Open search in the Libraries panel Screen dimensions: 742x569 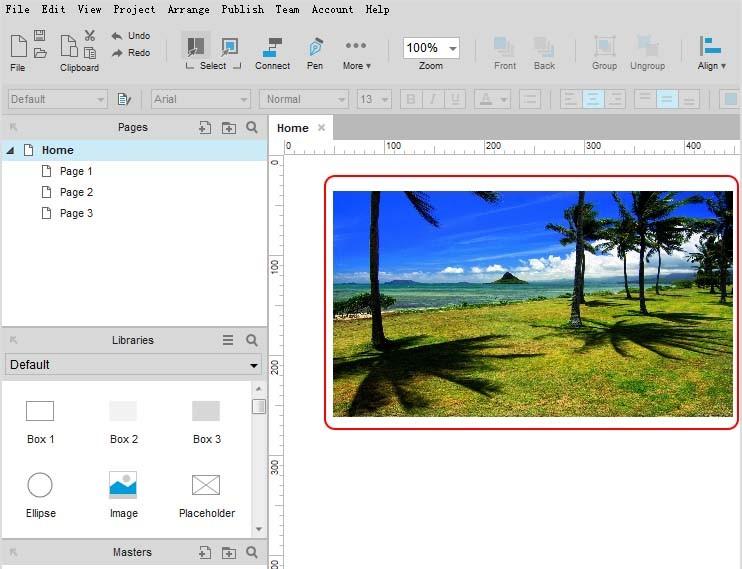coord(252,340)
